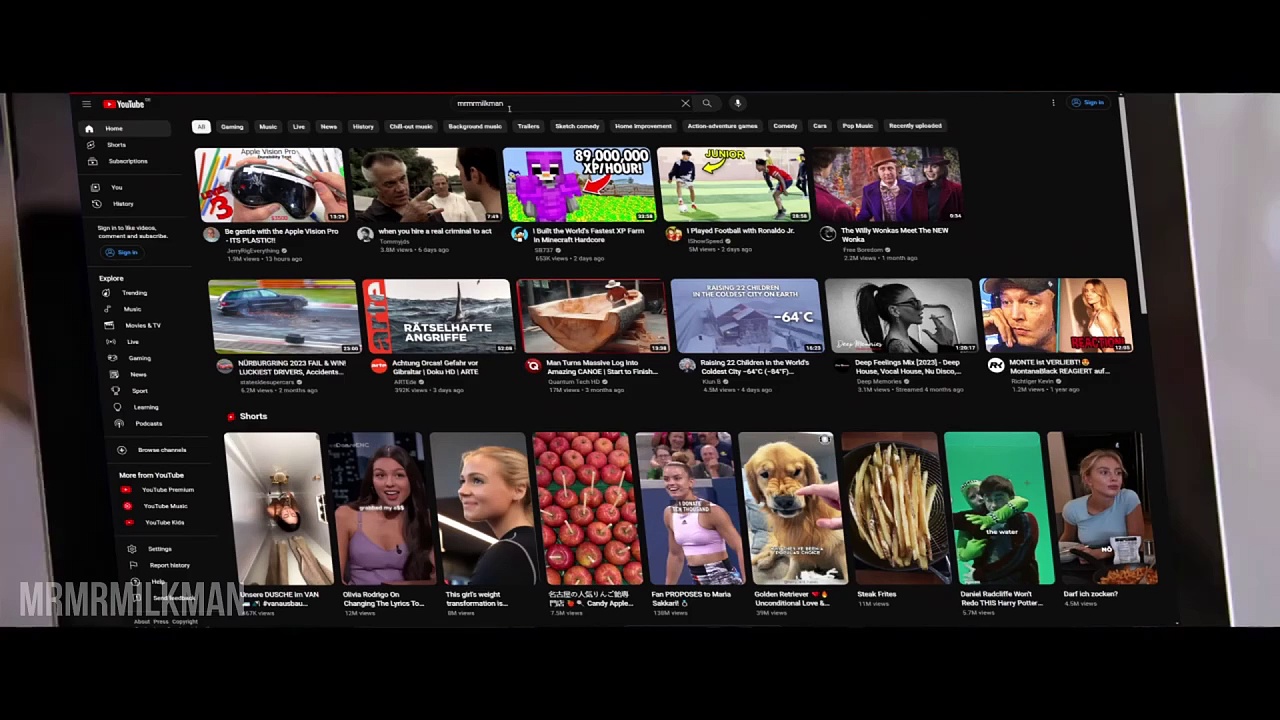
Task: Click the magnifying glass search button
Action: pyautogui.click(x=707, y=103)
